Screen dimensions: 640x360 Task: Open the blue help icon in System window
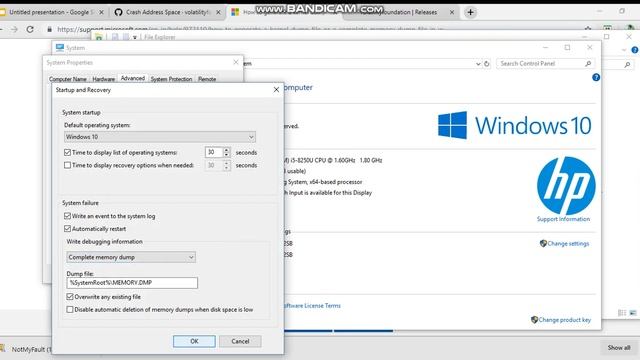(x=596, y=77)
